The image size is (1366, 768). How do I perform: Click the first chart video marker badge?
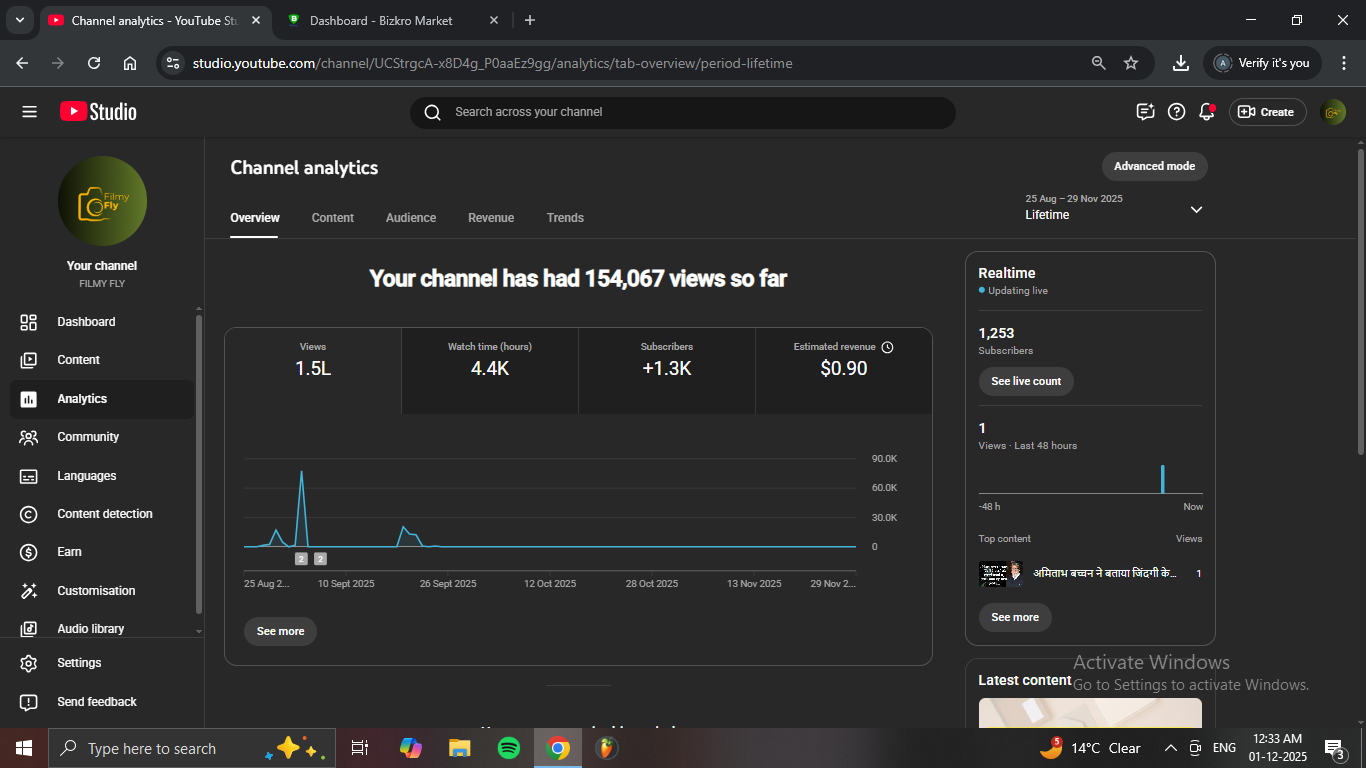point(301,559)
